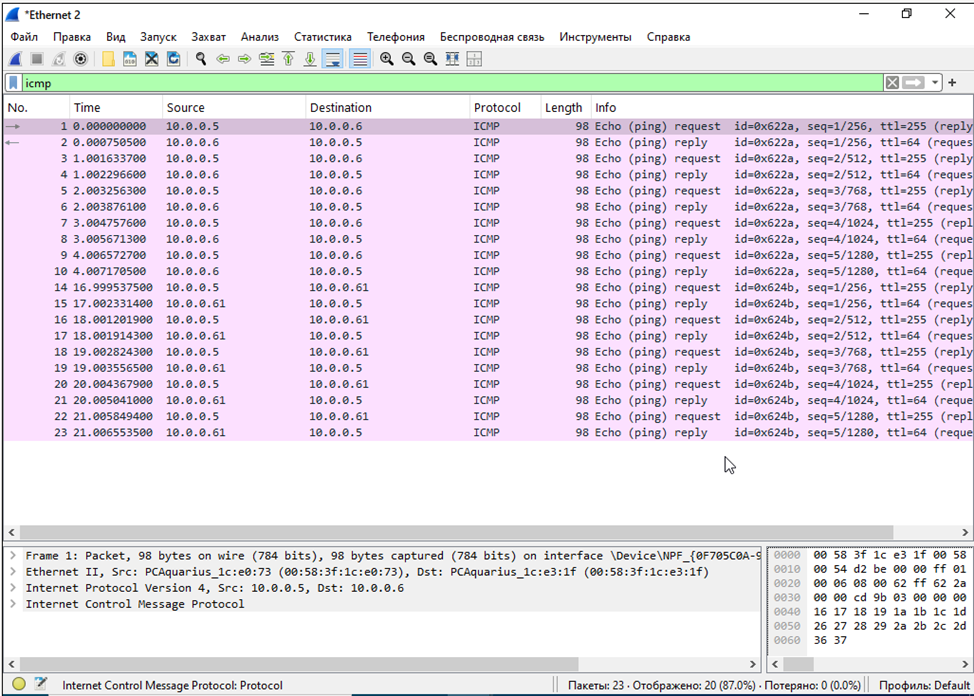Clear the icmp display filter
This screenshot has height=696, width=974.
click(x=892, y=83)
